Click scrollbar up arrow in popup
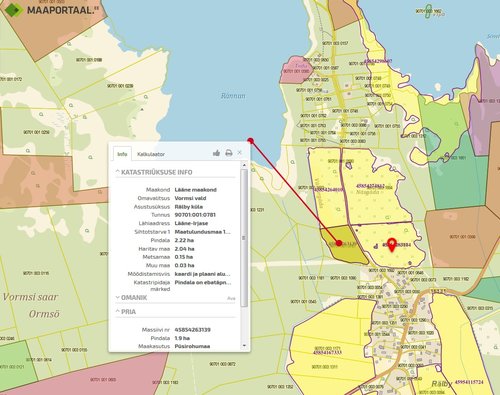500x395 pixels. coord(244,165)
